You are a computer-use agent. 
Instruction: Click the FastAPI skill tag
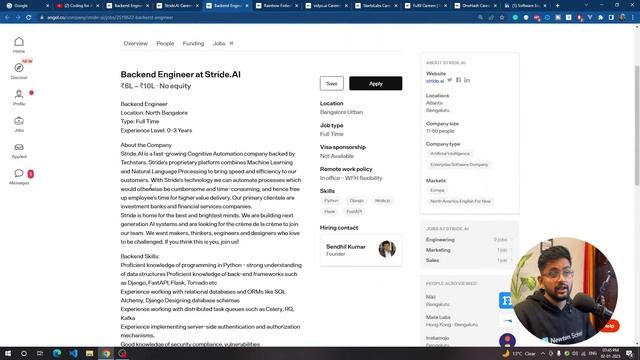coord(354,211)
